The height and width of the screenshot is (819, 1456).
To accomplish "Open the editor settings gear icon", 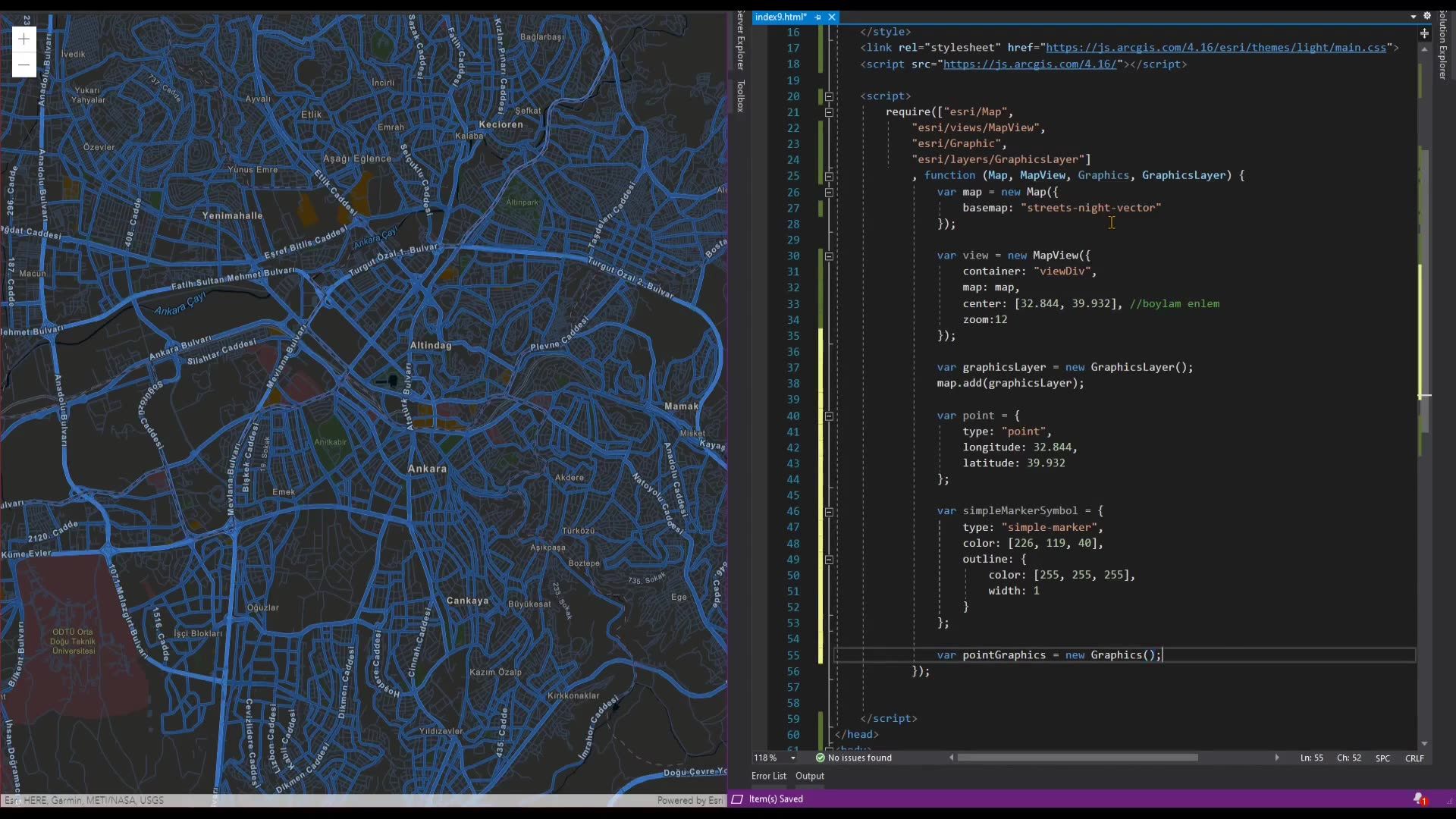I will coord(1426,16).
